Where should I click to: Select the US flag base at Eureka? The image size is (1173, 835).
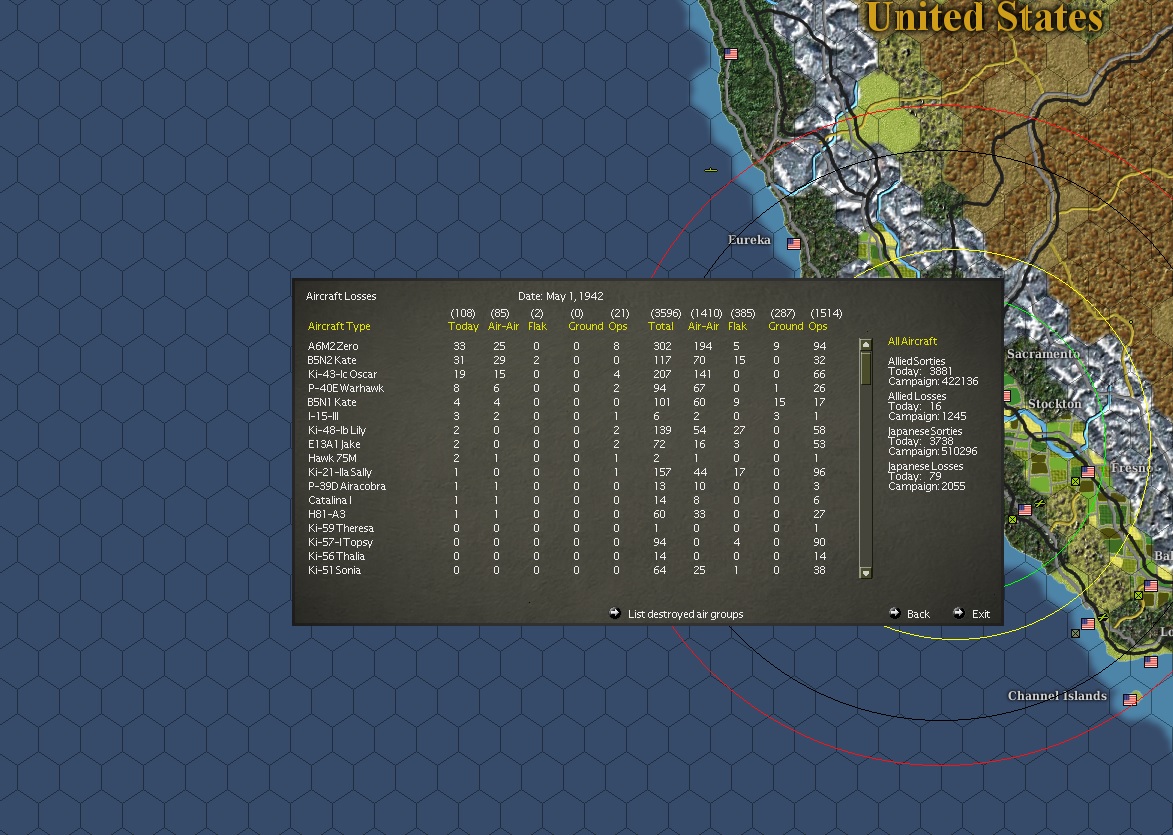point(794,244)
